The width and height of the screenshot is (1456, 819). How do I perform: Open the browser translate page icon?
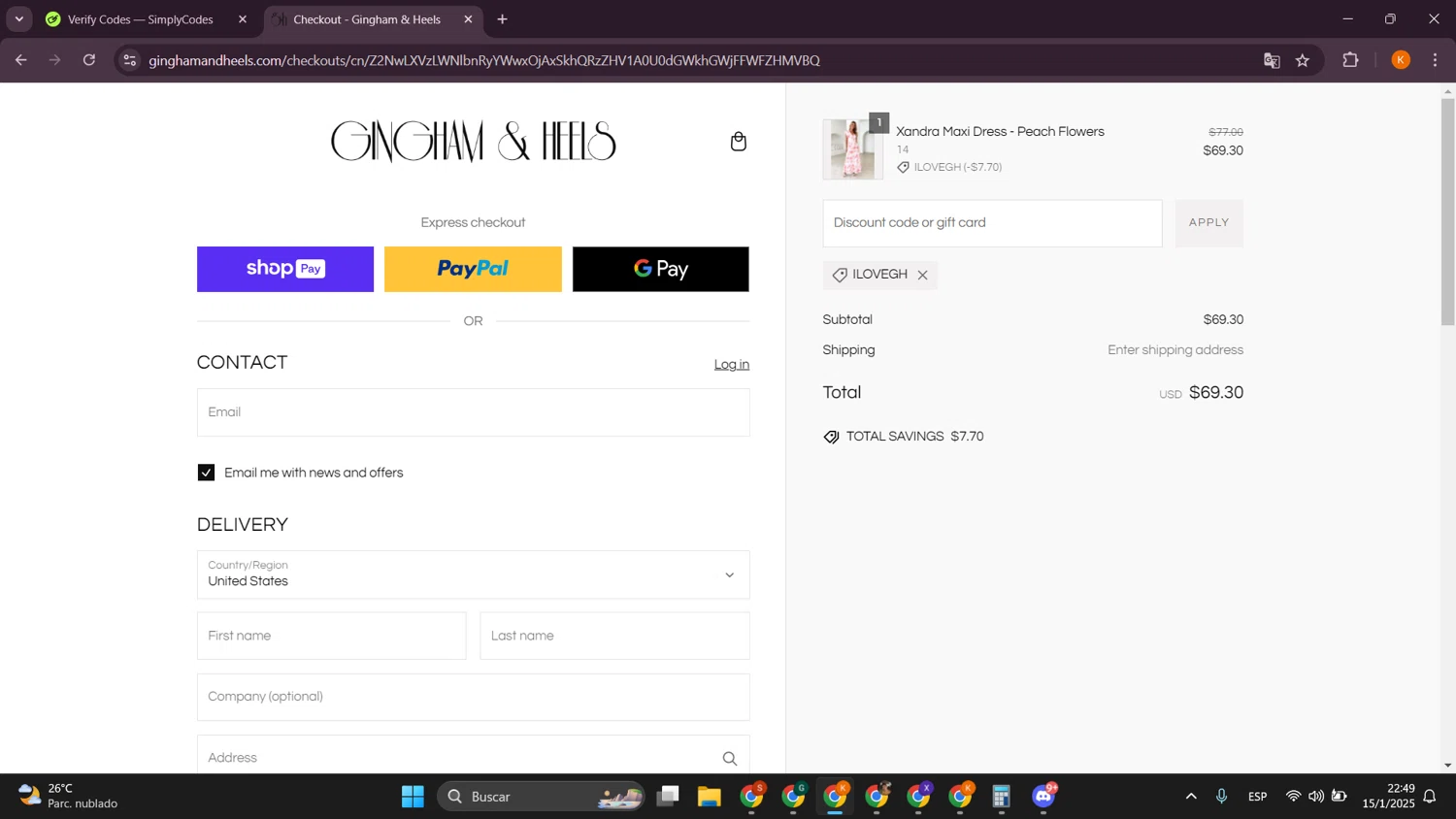pos(1272,60)
